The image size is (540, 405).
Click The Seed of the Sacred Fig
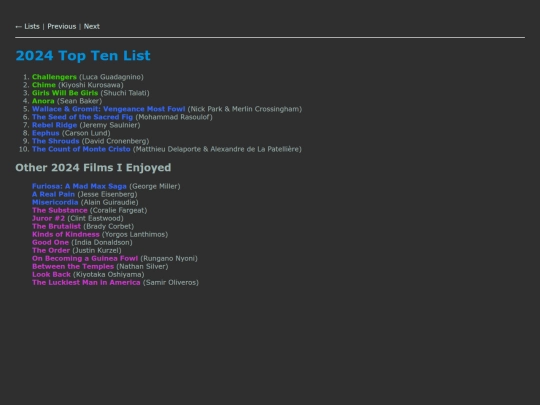tap(82, 117)
